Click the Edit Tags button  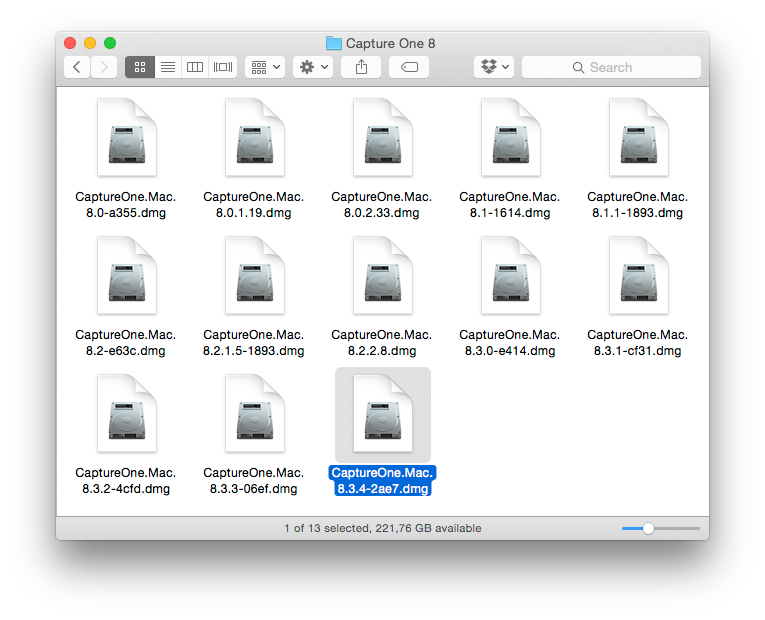409,67
